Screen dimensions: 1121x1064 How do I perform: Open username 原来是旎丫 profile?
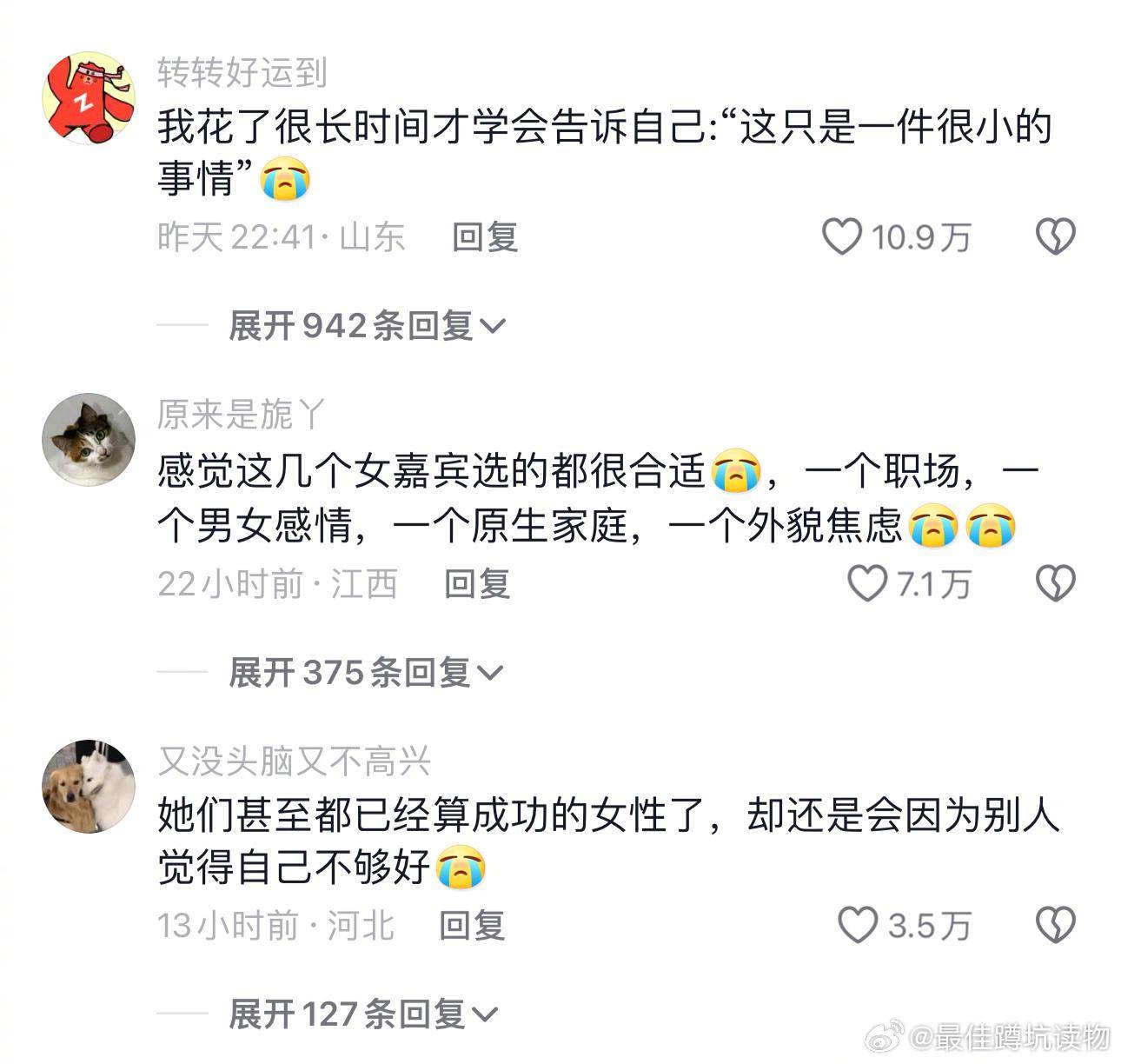(x=240, y=415)
